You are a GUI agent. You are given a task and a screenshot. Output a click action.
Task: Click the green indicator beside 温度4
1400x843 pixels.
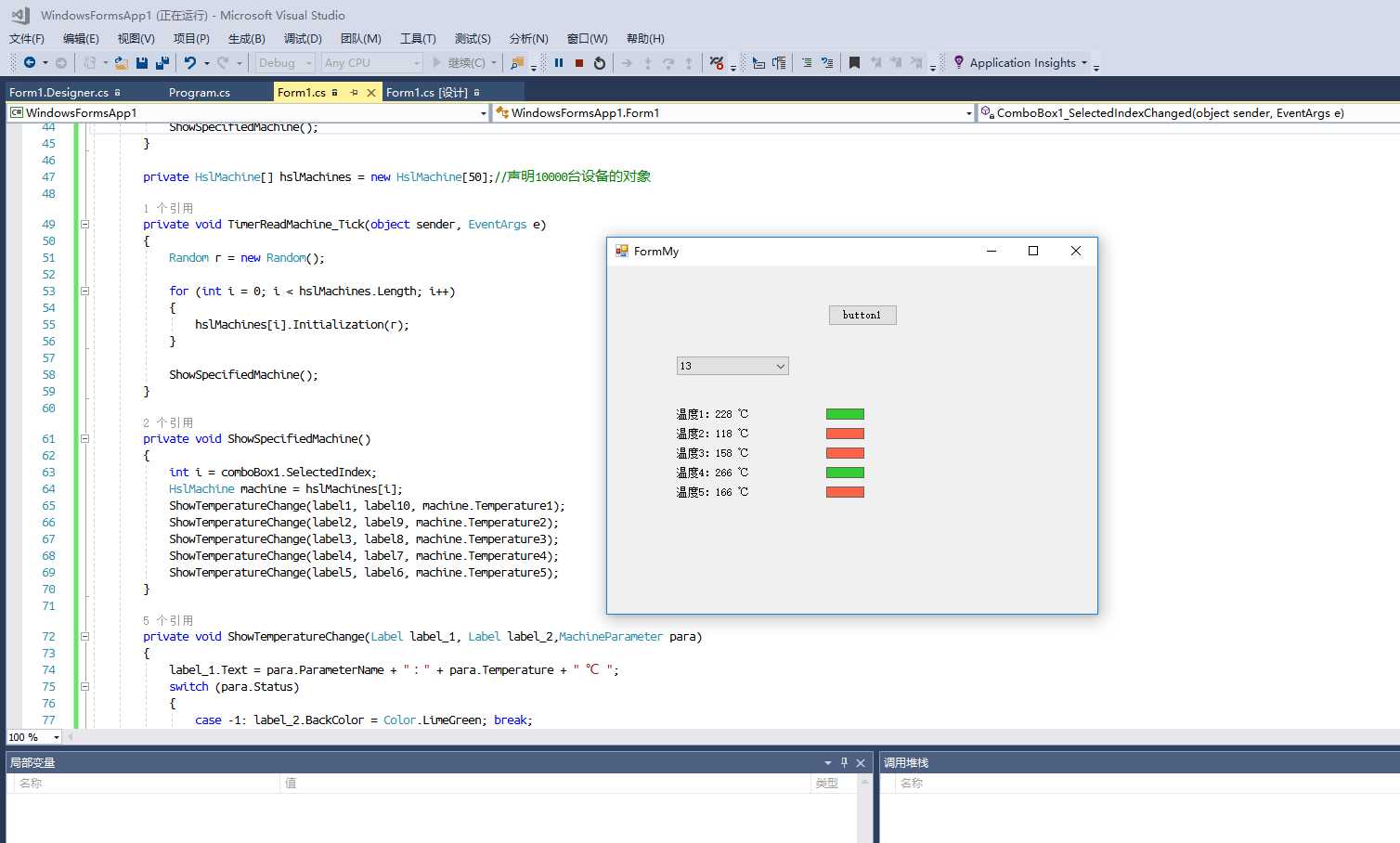click(x=845, y=473)
